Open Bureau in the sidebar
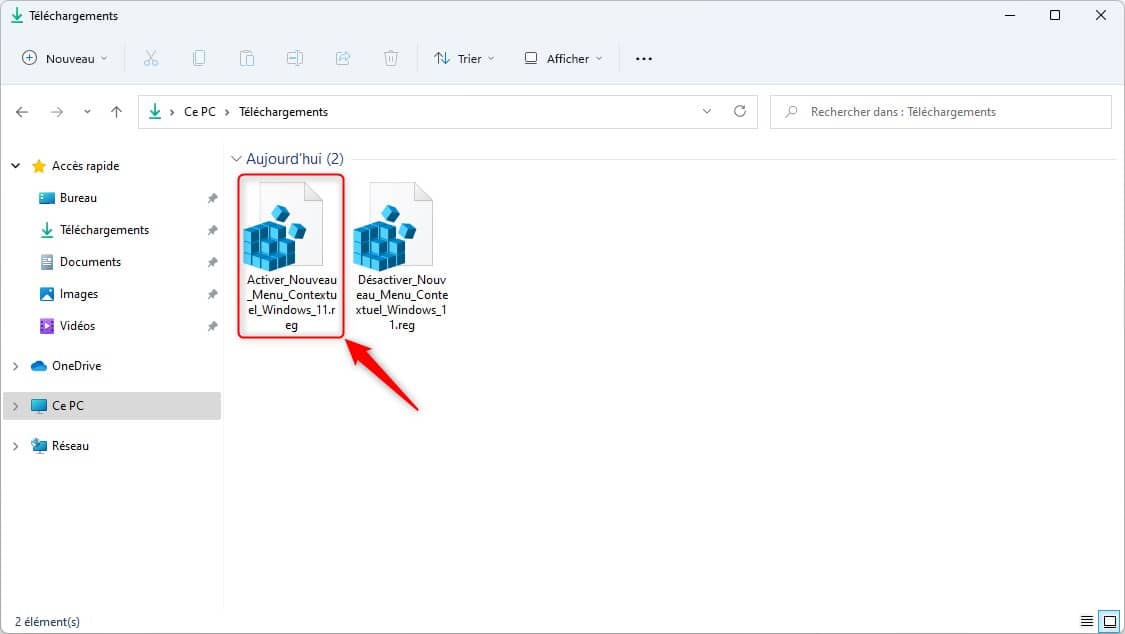Viewport: 1125px width, 634px height. click(78, 198)
